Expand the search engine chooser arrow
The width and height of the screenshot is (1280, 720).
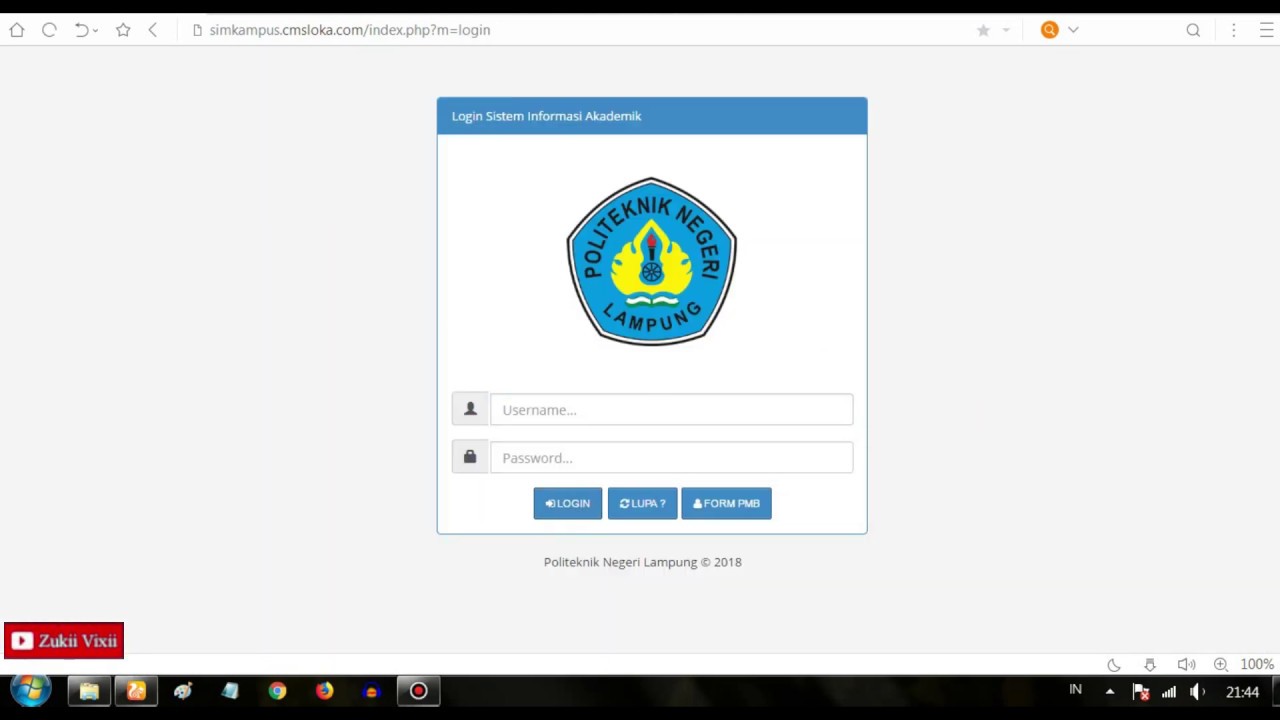1073,30
